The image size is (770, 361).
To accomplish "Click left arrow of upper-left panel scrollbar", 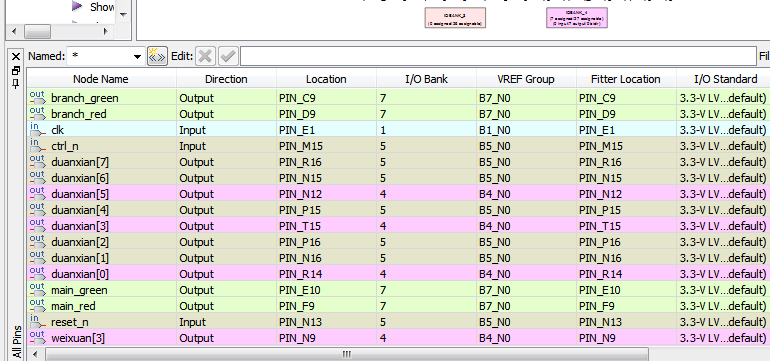I will tap(14, 31).
